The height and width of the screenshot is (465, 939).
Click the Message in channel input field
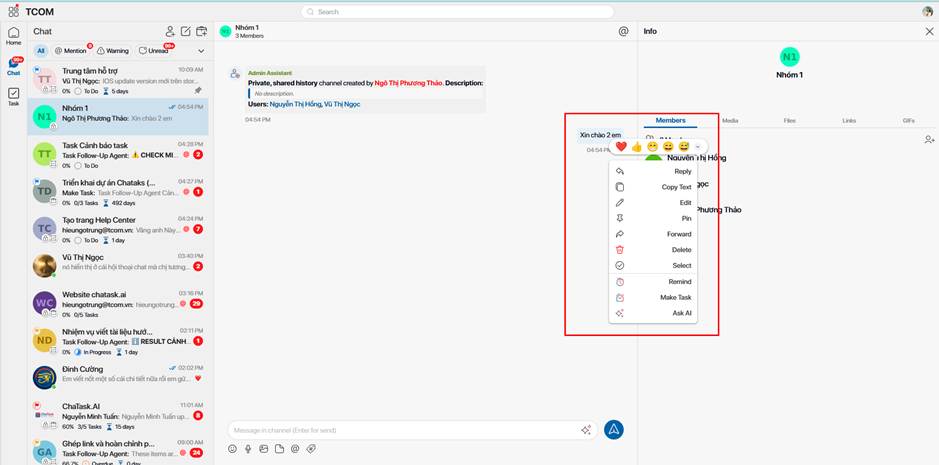click(x=413, y=430)
